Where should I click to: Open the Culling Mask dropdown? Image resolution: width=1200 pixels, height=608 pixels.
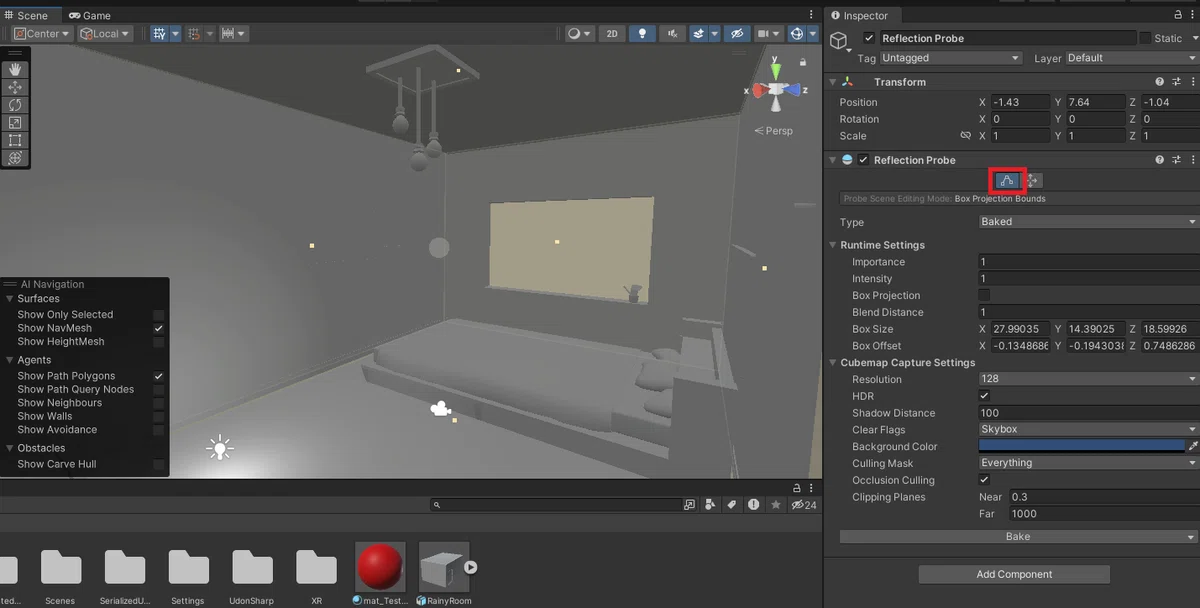click(1089, 463)
